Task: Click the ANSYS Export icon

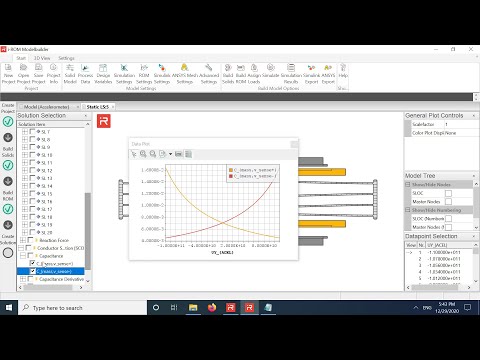Action: [x=328, y=74]
